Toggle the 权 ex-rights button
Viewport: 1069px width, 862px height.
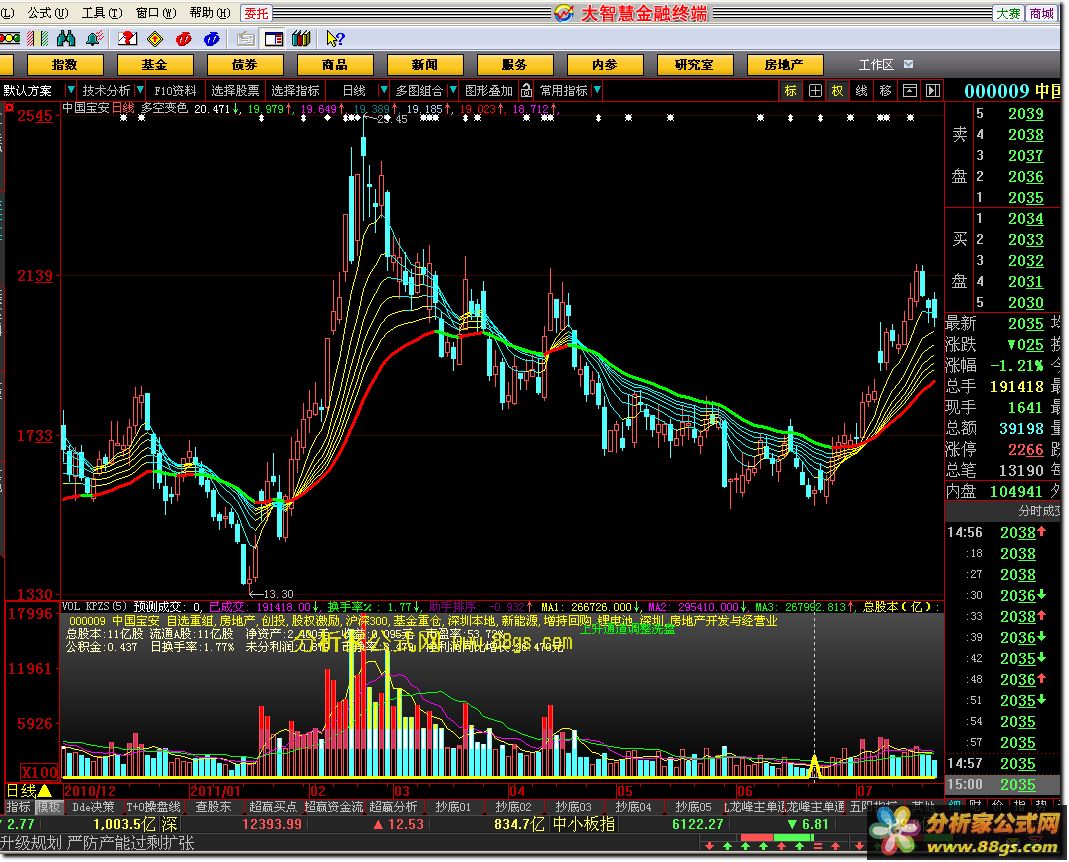click(837, 91)
